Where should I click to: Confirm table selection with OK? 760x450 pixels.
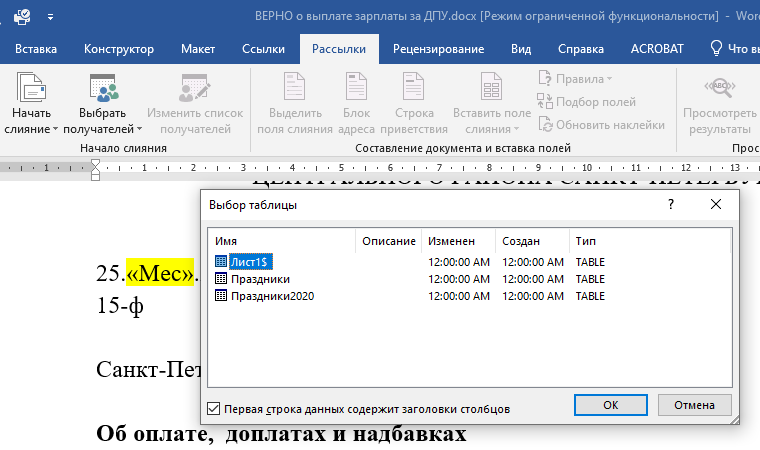click(x=611, y=405)
